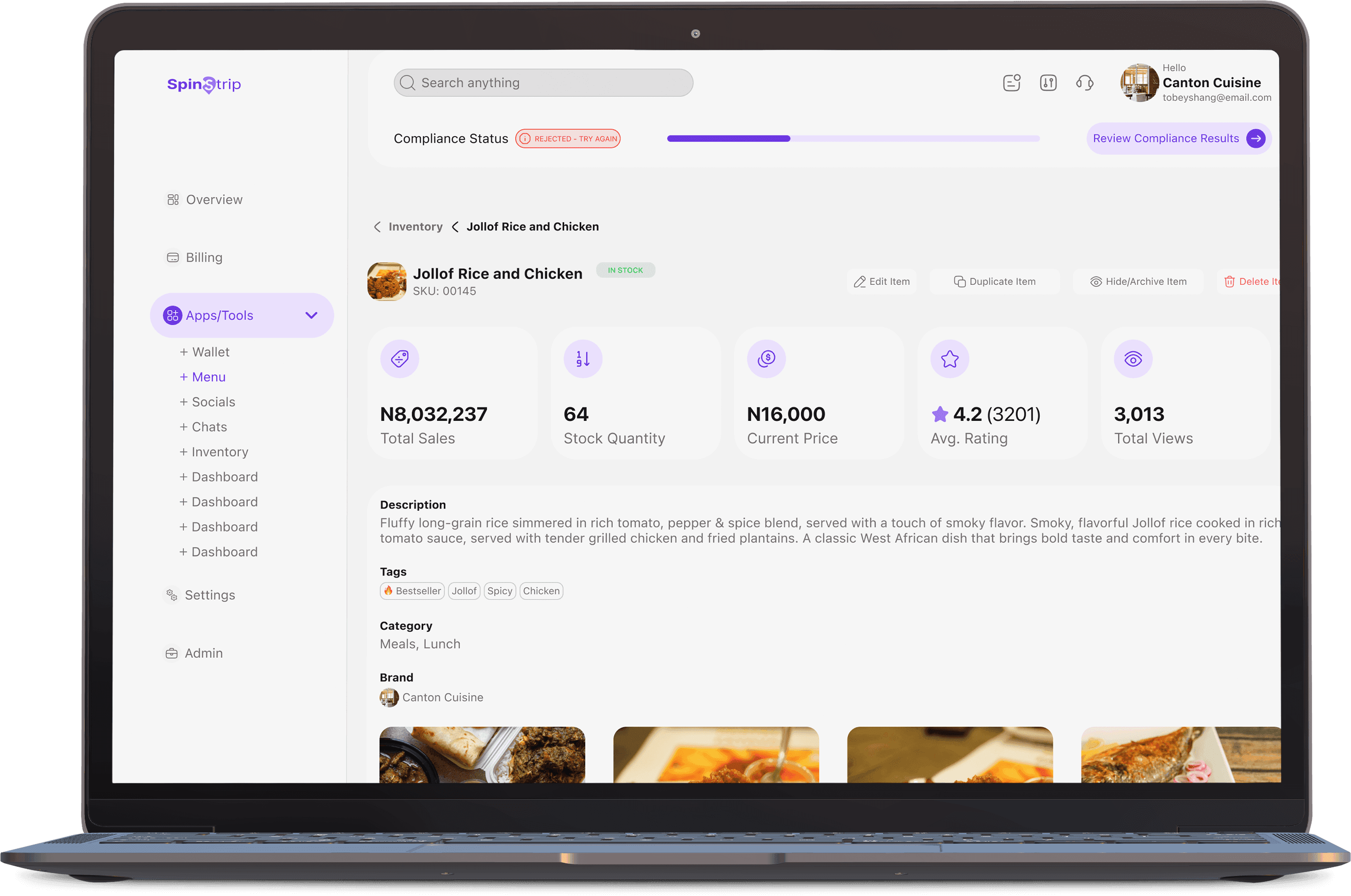This screenshot has height=896, width=1351.
Task: Click the headset support icon
Action: 1084,83
